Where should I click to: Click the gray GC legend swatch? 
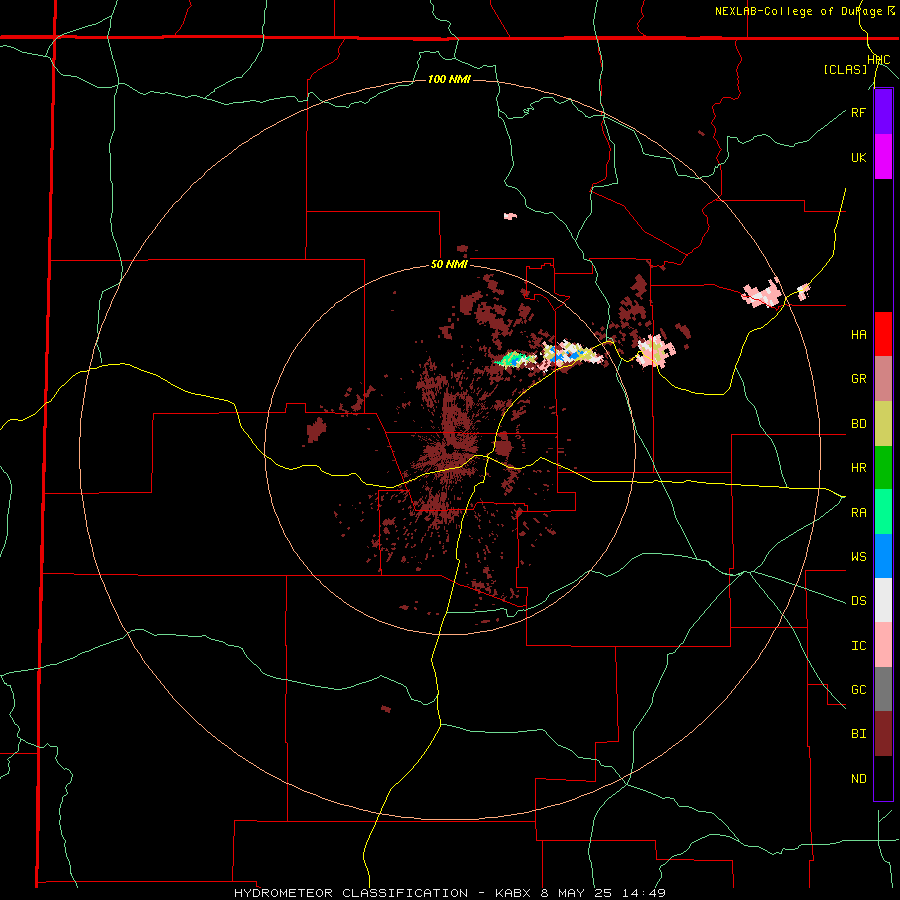click(x=883, y=689)
